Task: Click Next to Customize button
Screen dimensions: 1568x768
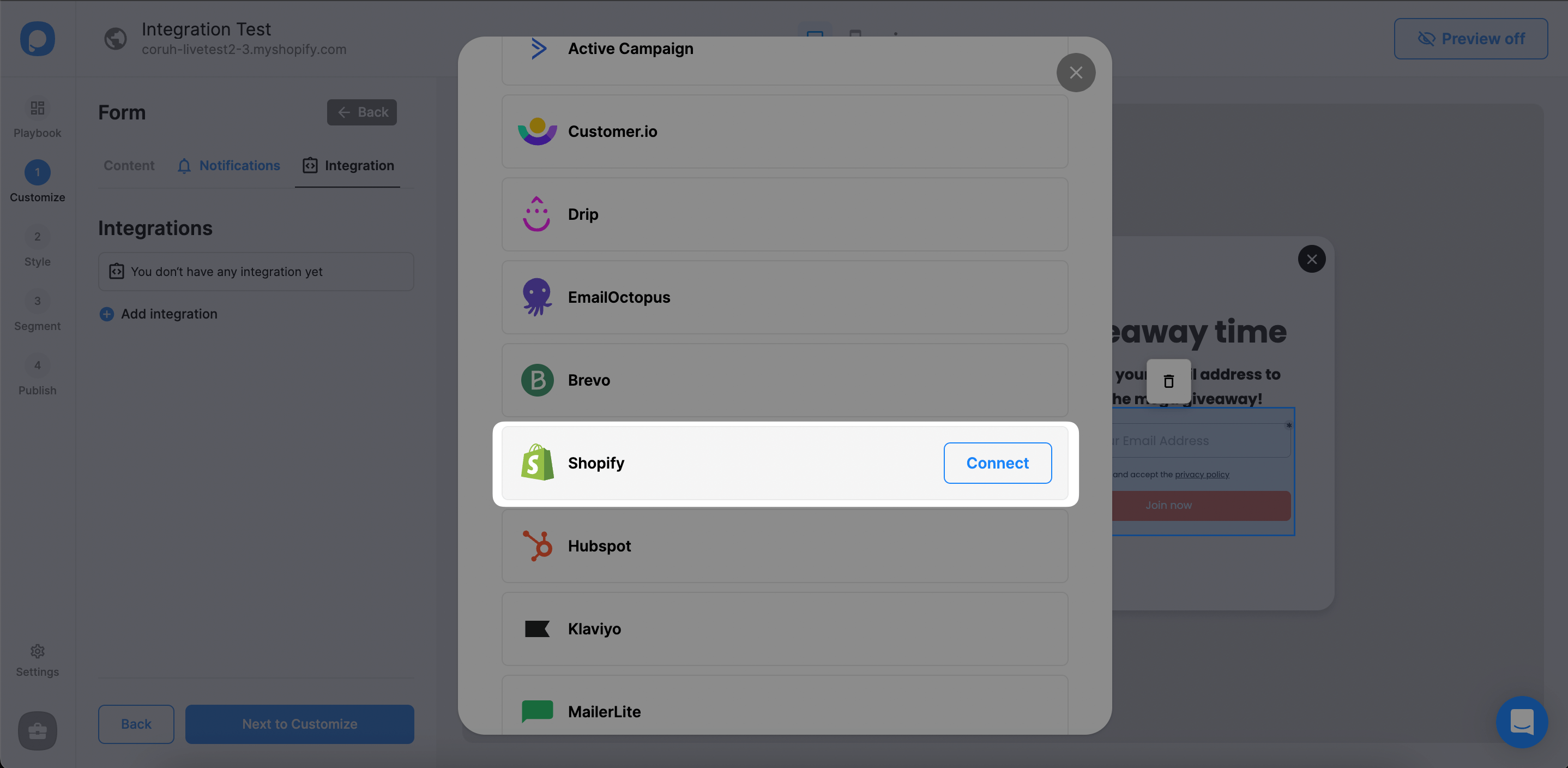Action: [300, 724]
